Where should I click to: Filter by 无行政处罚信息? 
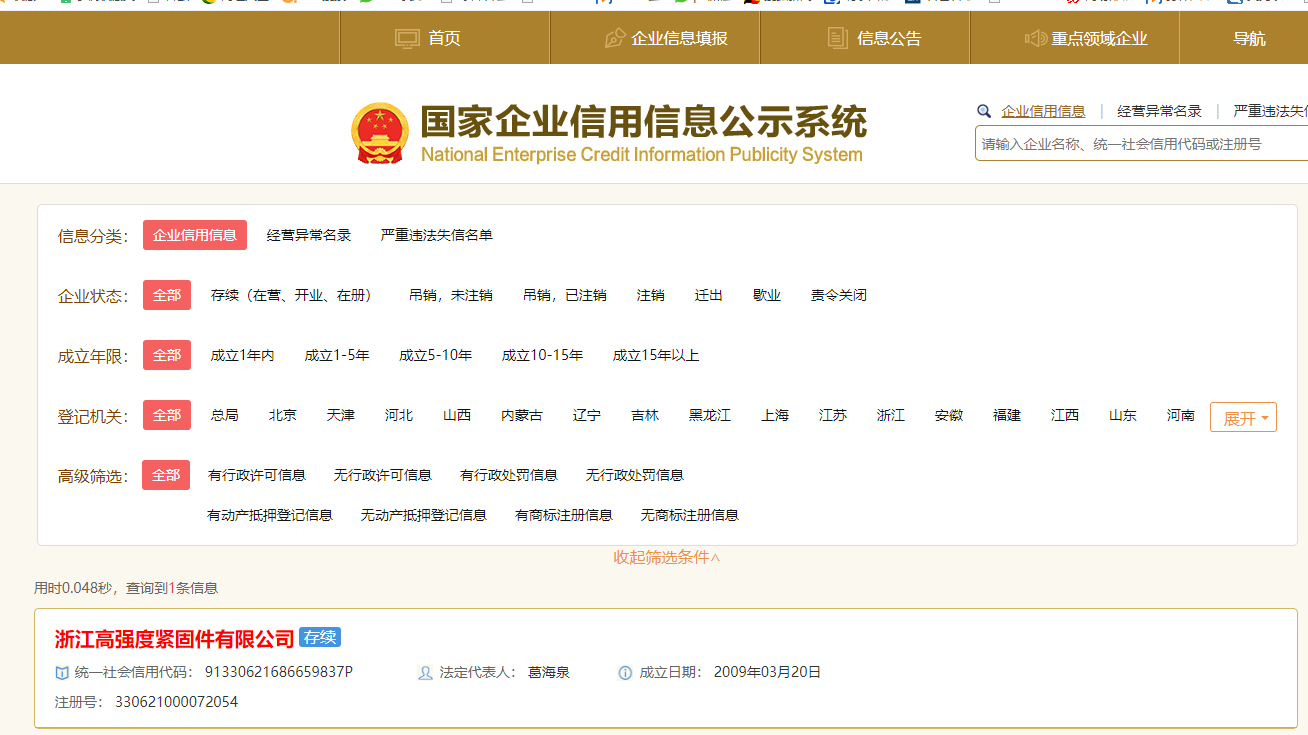coord(635,475)
